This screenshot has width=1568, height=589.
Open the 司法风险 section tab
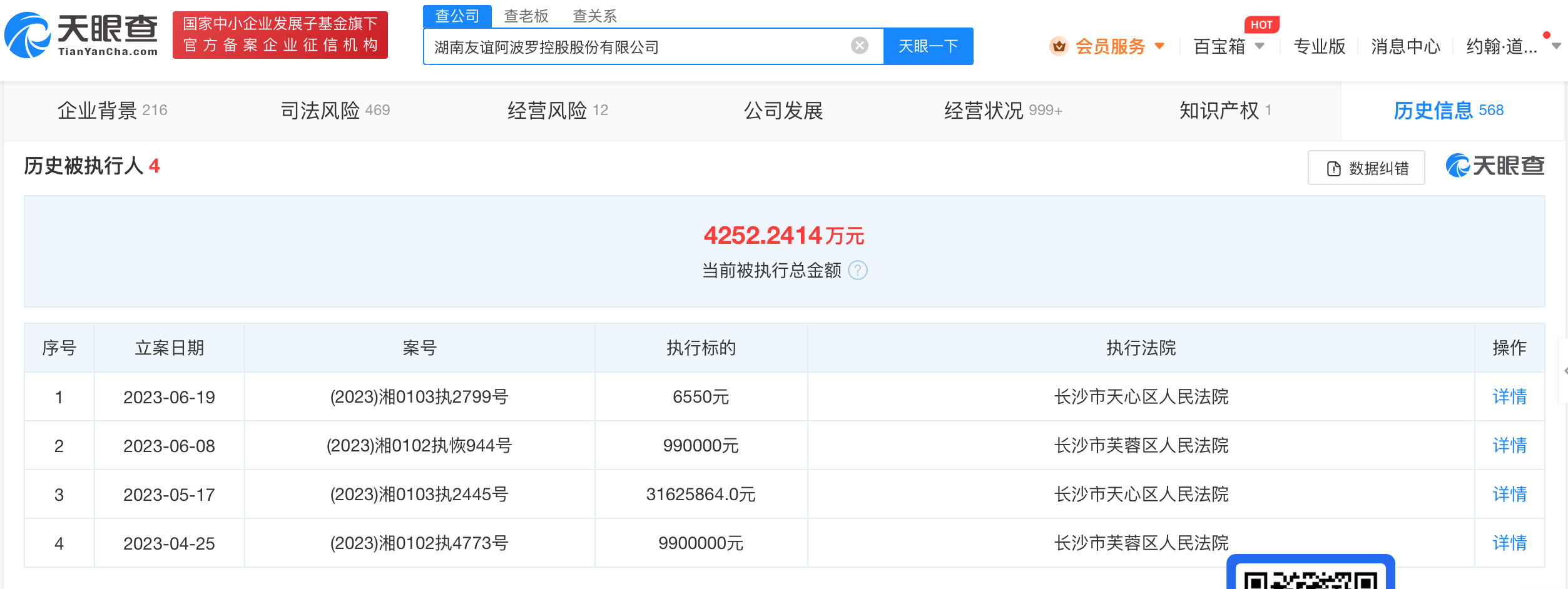click(335, 111)
